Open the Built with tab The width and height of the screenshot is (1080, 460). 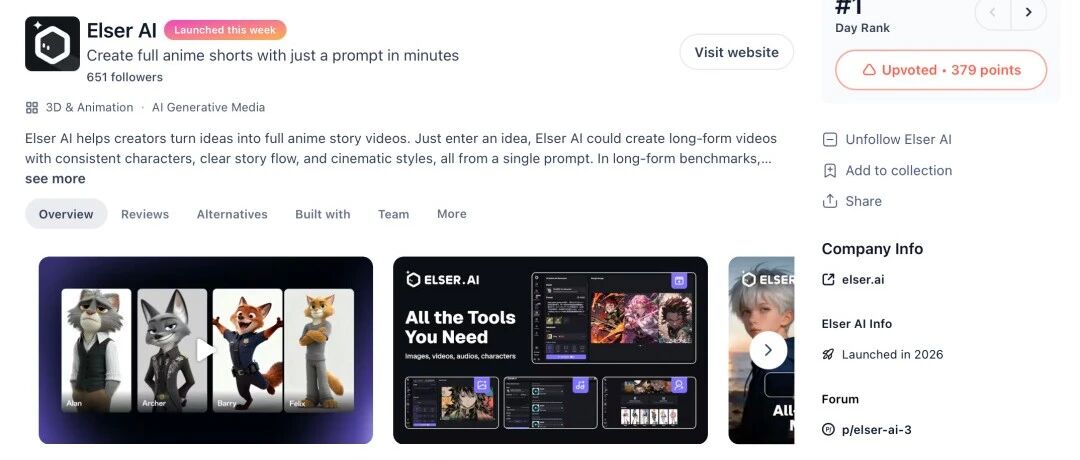[323, 214]
